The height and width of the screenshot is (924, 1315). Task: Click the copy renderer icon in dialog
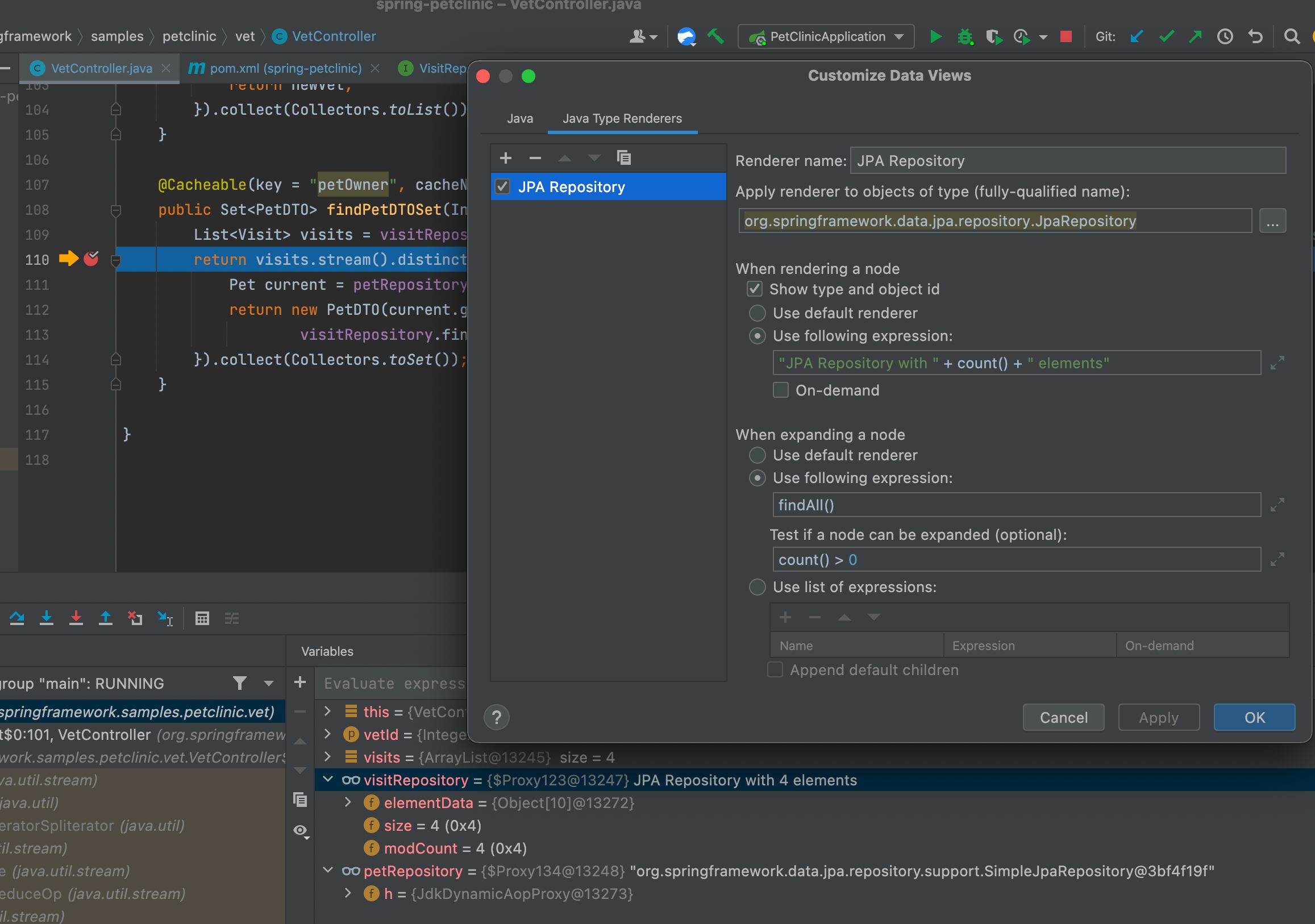(x=623, y=157)
